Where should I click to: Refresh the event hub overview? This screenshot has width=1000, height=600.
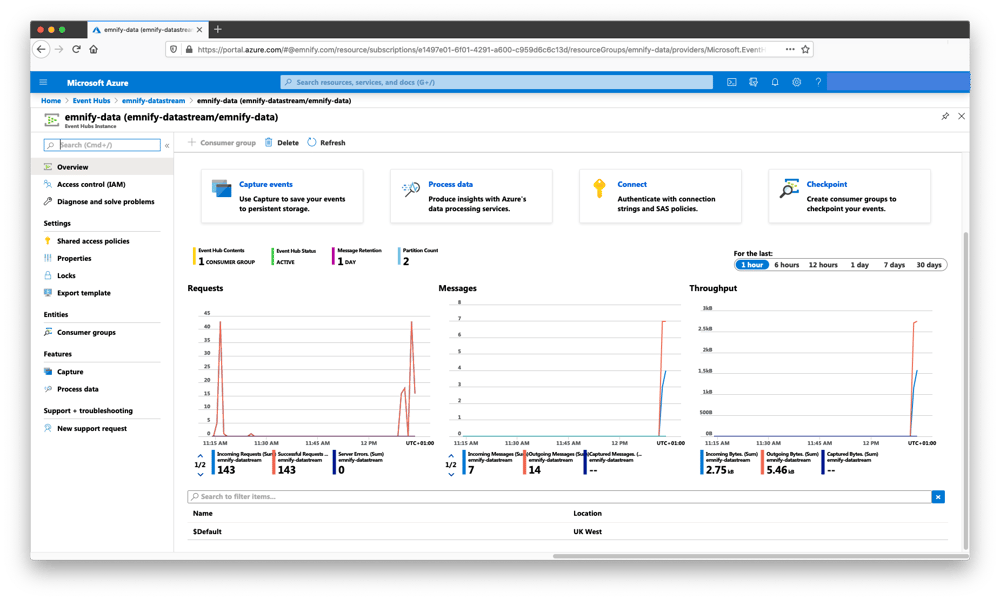pyautogui.click(x=327, y=143)
